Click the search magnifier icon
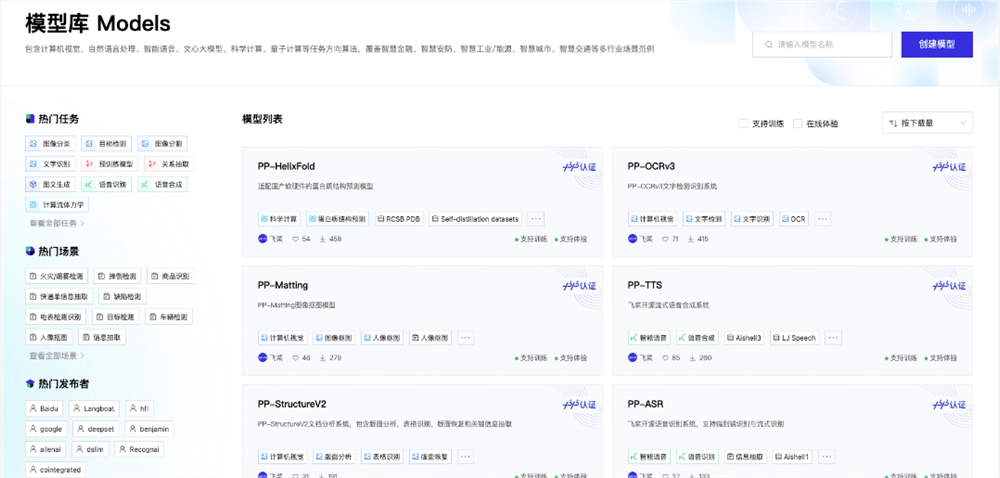The image size is (1000, 478). coord(768,45)
